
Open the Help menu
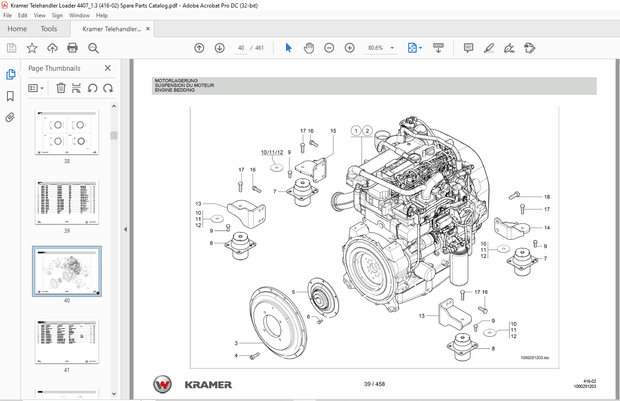pos(102,15)
